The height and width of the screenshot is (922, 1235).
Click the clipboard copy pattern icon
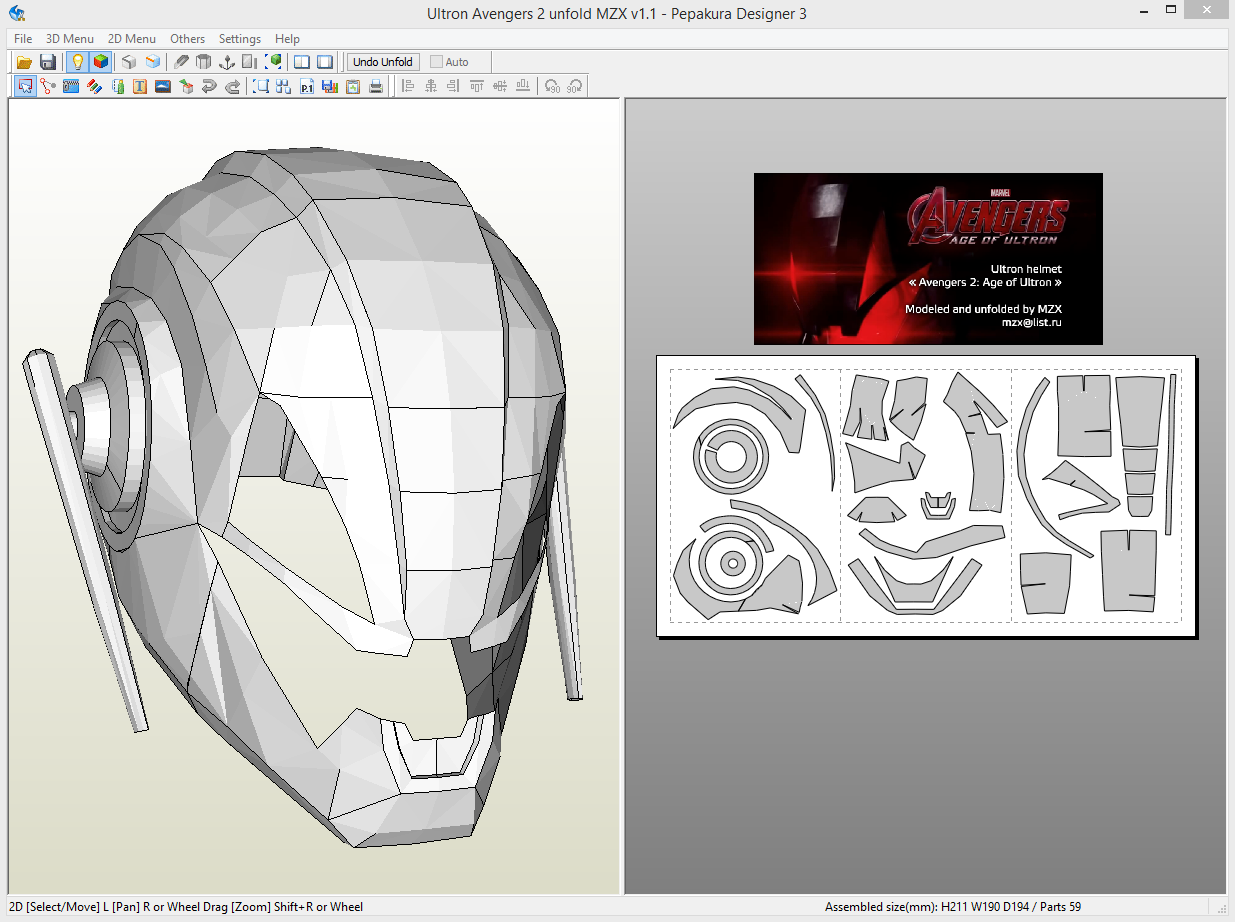click(353, 86)
